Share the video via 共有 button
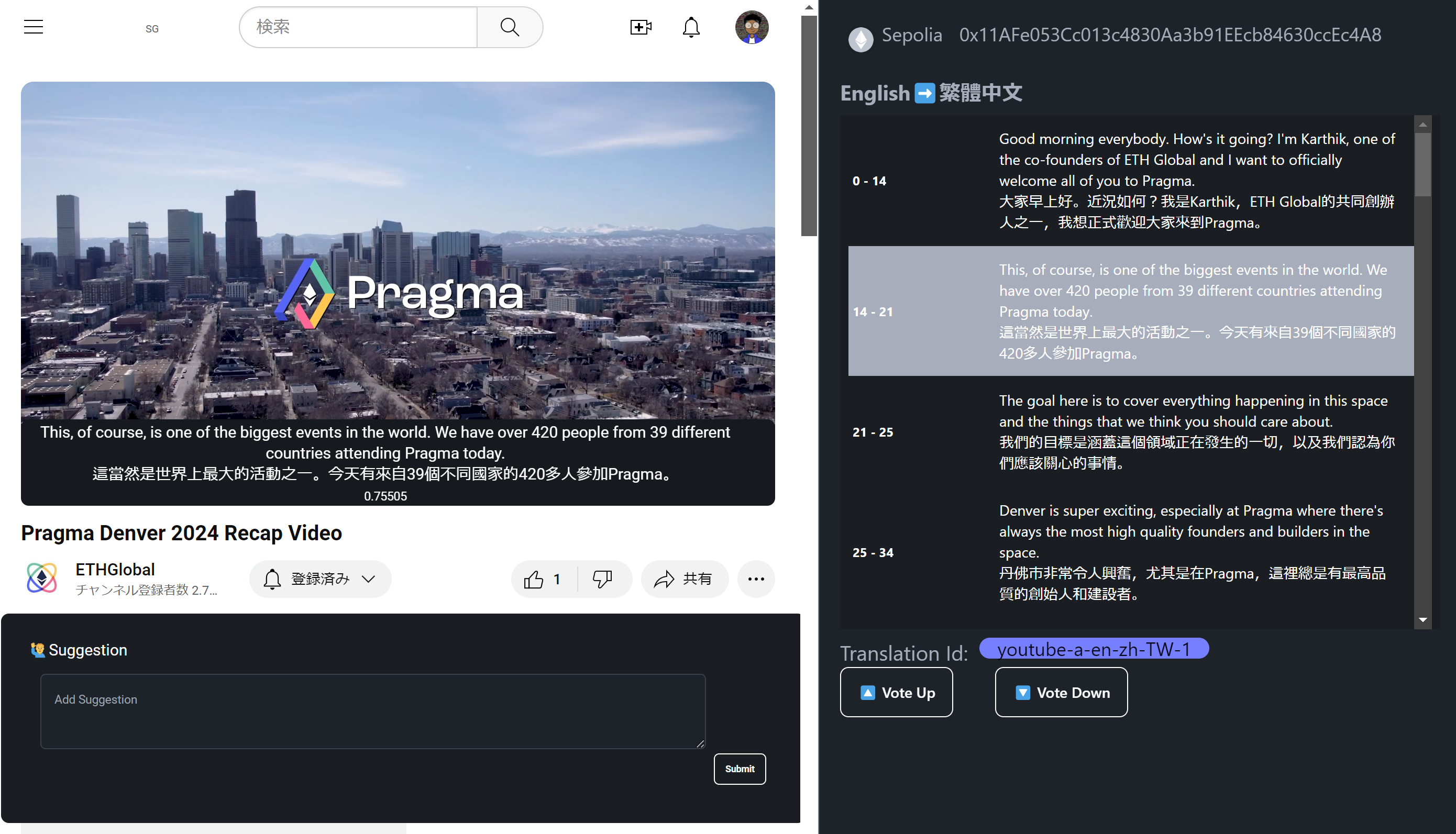Viewport: 1456px width, 834px height. point(684,579)
